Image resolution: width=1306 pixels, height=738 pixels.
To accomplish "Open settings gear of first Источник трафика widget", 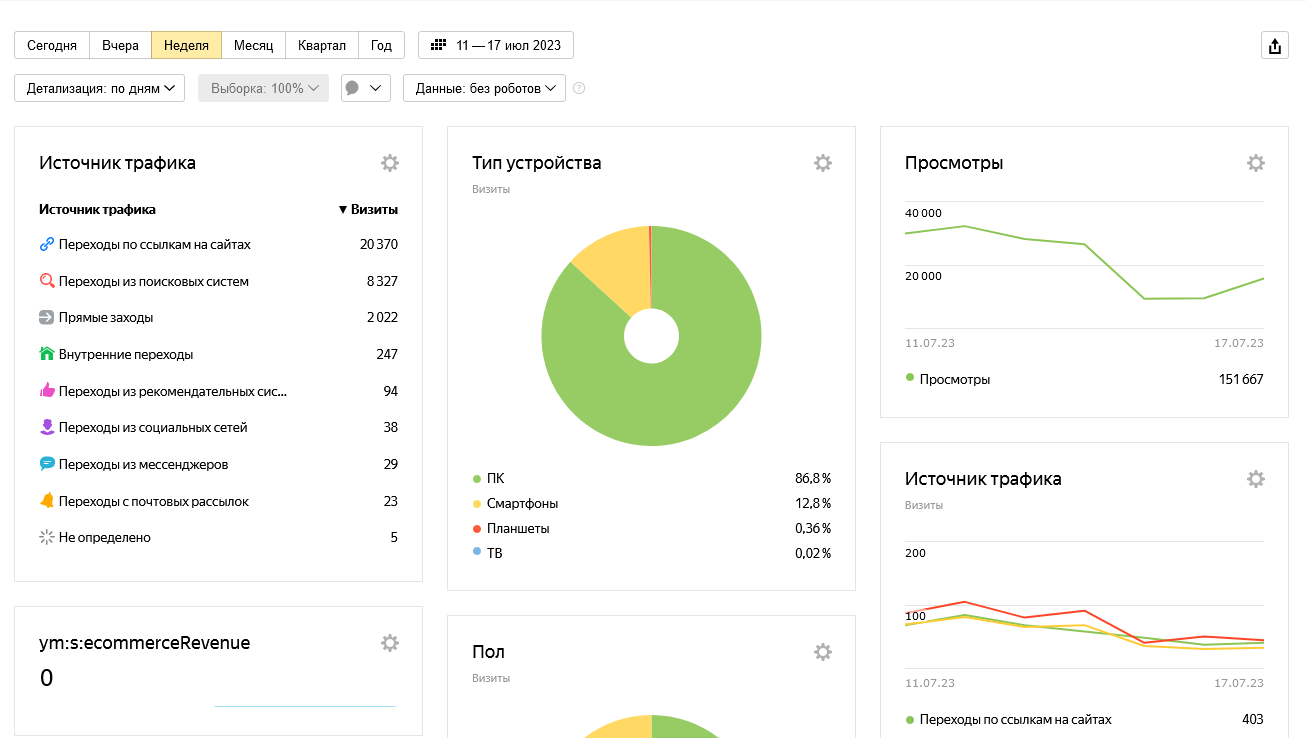I will tap(390, 163).
